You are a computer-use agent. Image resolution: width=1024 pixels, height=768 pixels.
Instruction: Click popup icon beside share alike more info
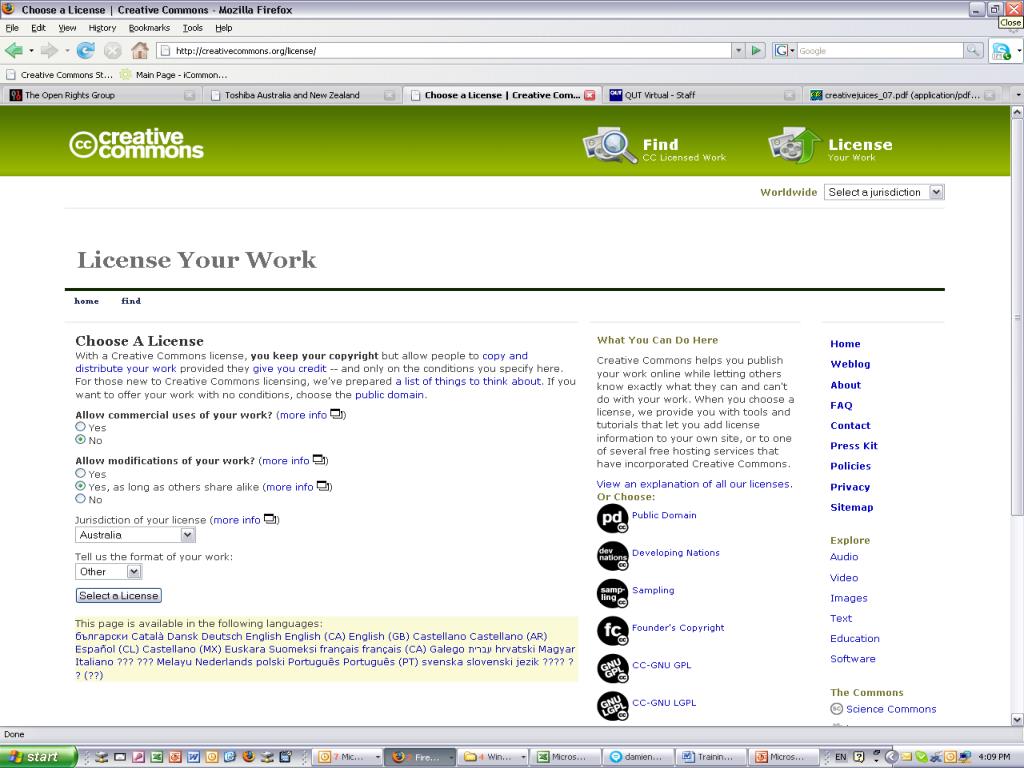click(323, 486)
